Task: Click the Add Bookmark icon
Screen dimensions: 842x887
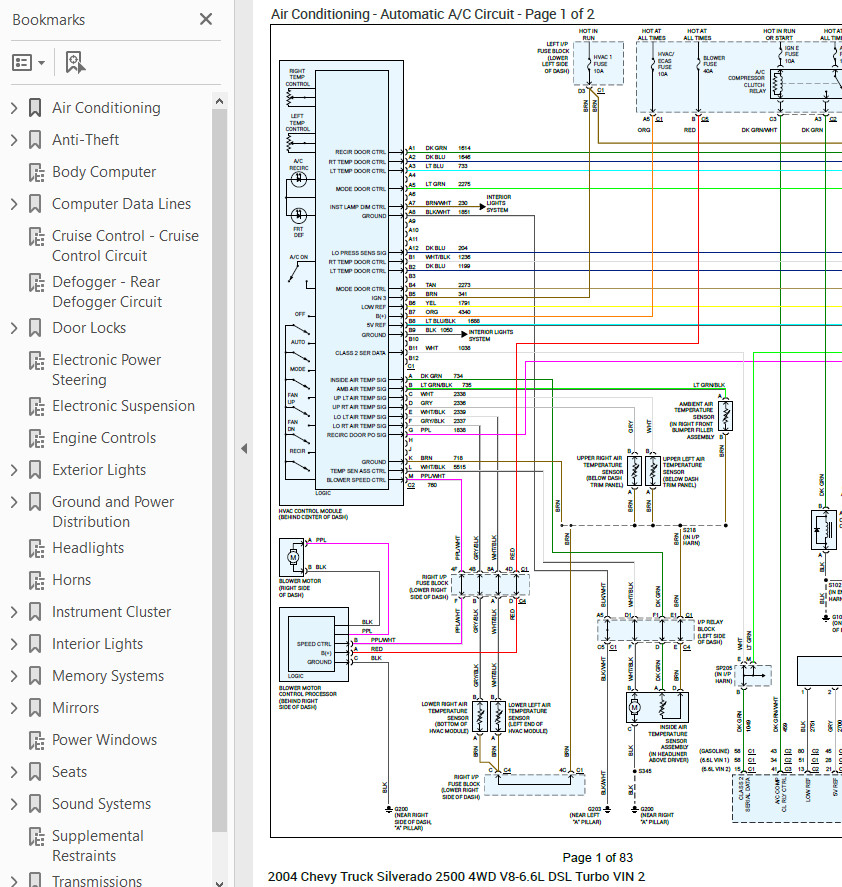Action: (74, 61)
